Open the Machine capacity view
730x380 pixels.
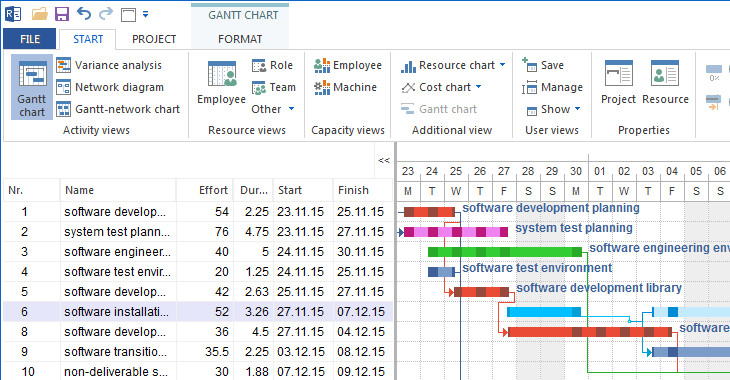pyautogui.click(x=345, y=87)
